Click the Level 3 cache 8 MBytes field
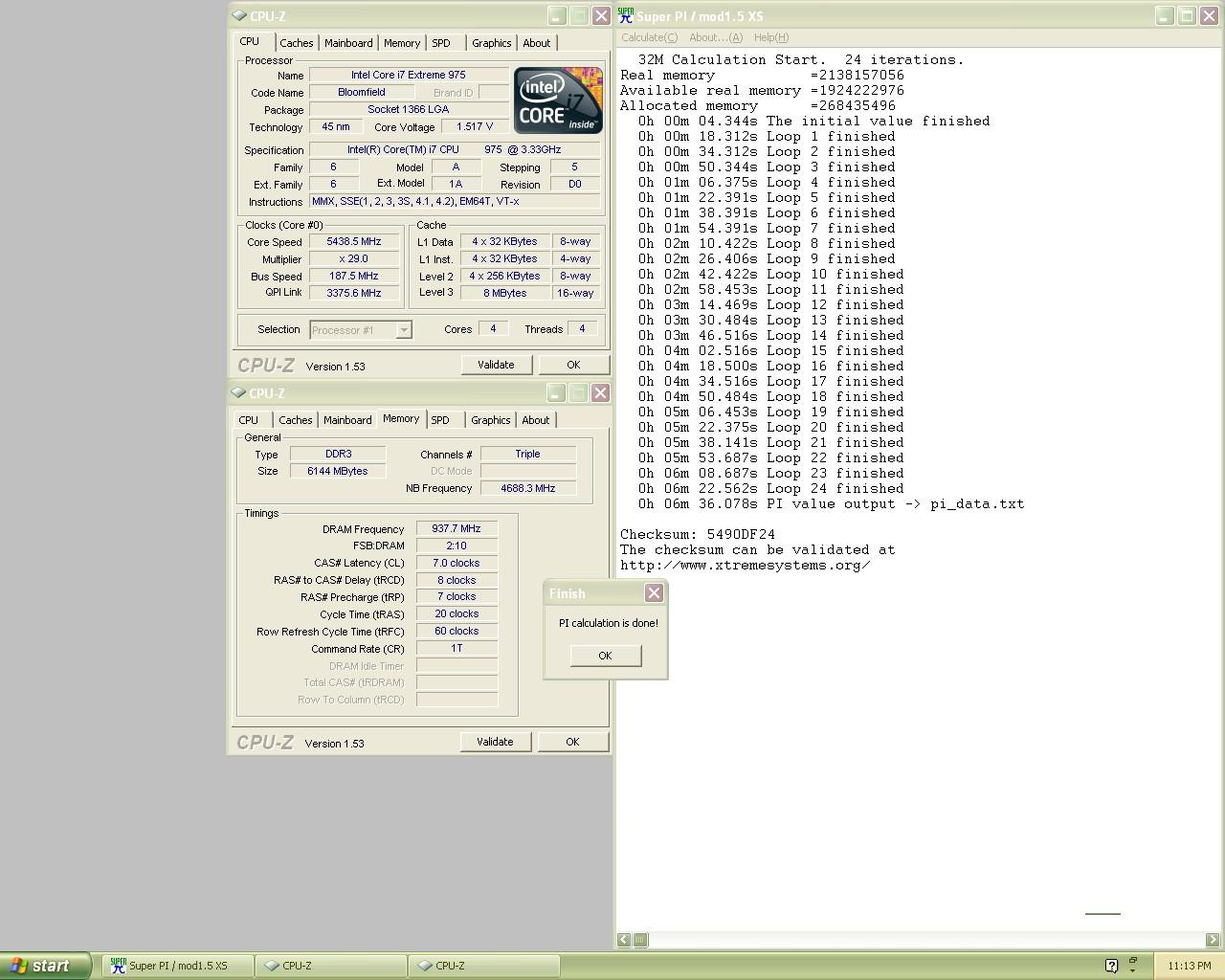The height and width of the screenshot is (980, 1225). (505, 293)
